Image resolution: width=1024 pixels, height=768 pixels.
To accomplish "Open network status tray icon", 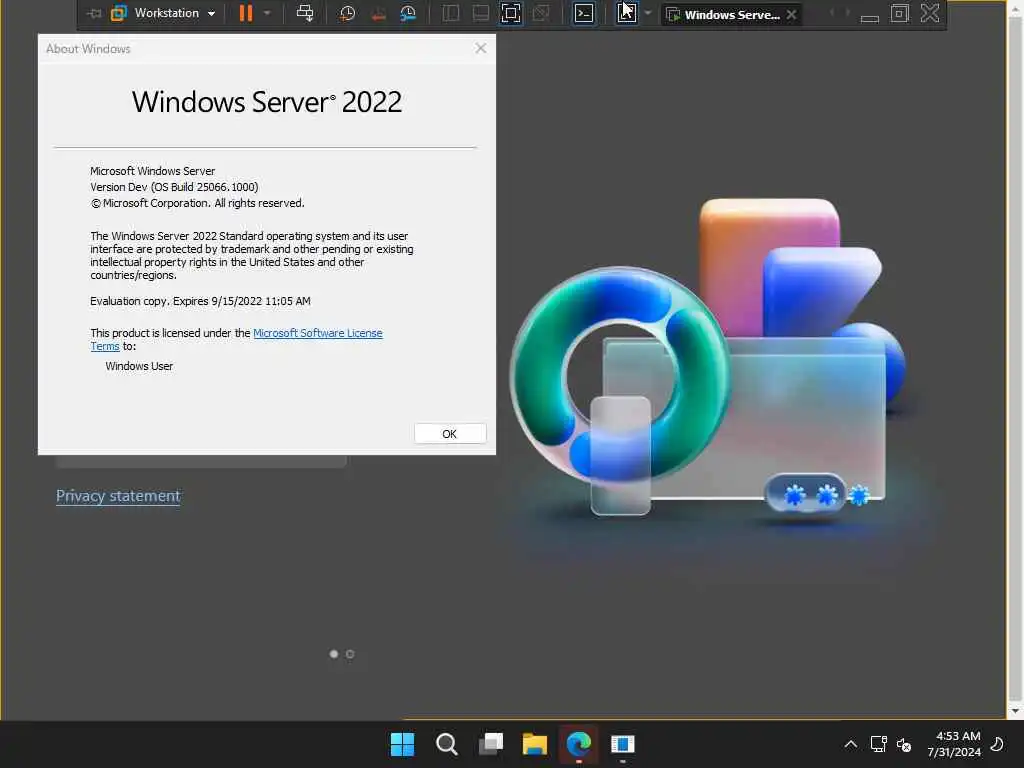I will point(878,744).
